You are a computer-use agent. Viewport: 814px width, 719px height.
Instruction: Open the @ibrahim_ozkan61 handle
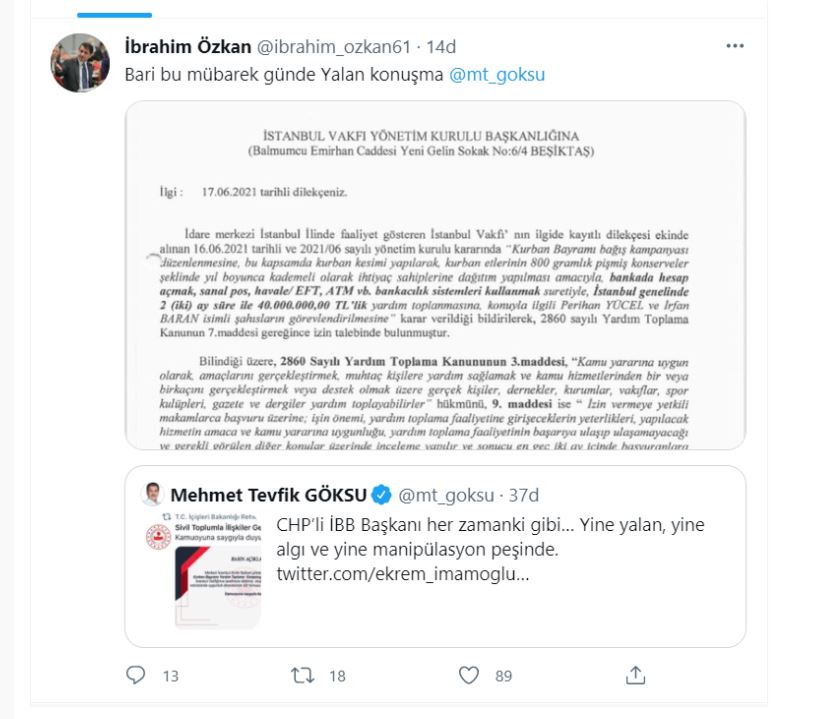click(335, 47)
